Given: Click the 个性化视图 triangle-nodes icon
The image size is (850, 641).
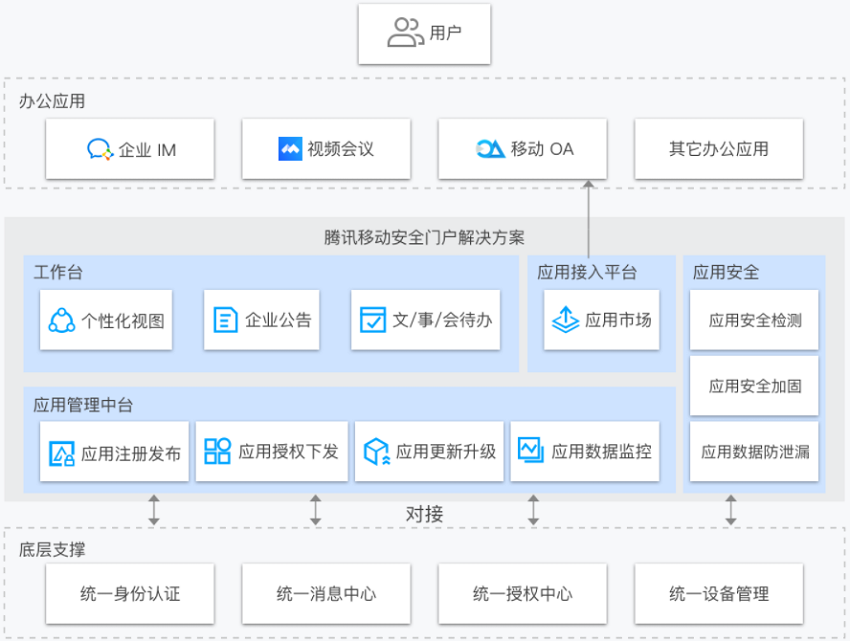Looking at the screenshot, I should coord(62,320).
